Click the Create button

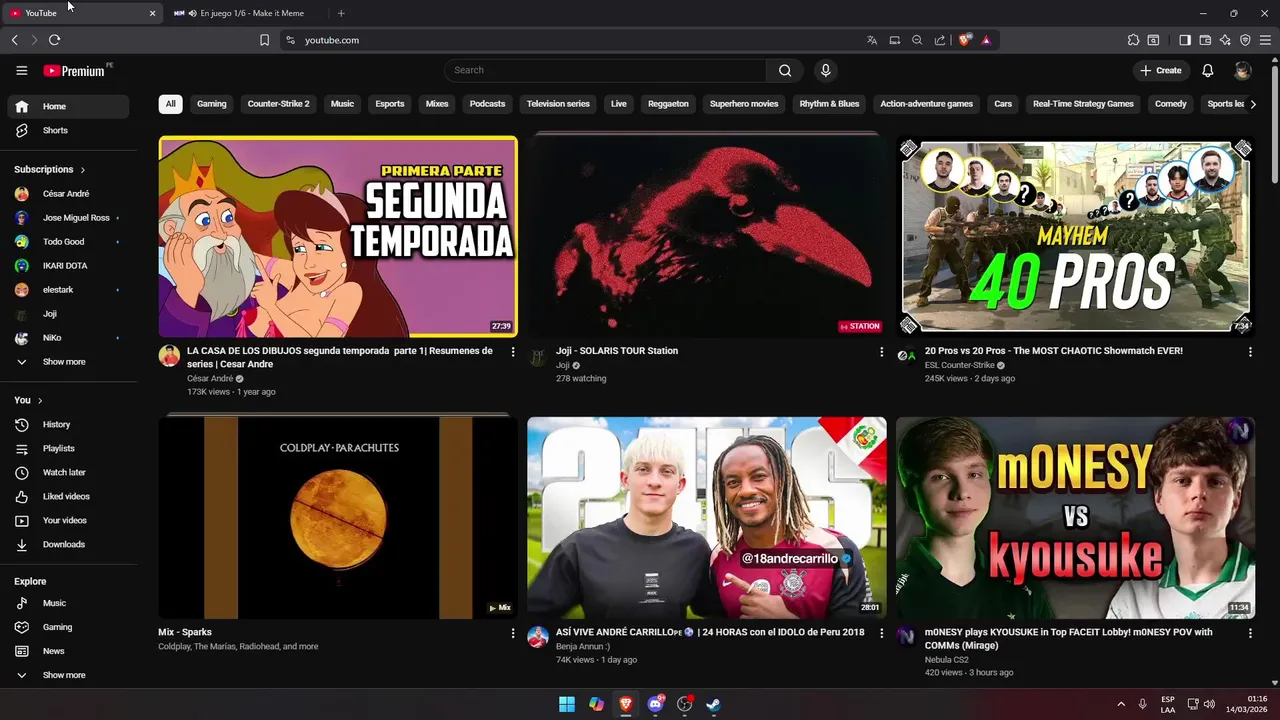coord(1160,70)
